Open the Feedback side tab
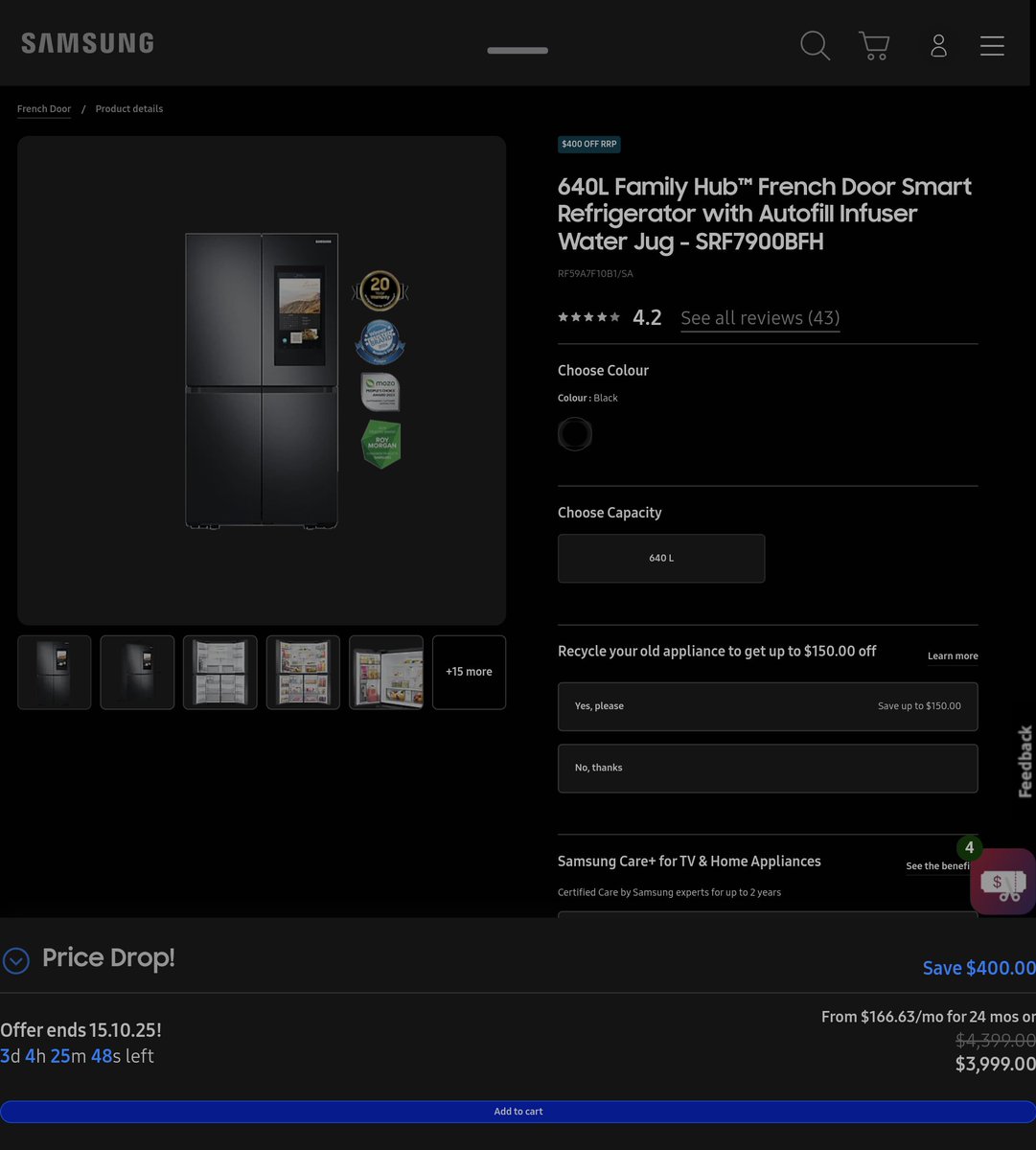The width and height of the screenshot is (1036, 1150). tap(1025, 762)
